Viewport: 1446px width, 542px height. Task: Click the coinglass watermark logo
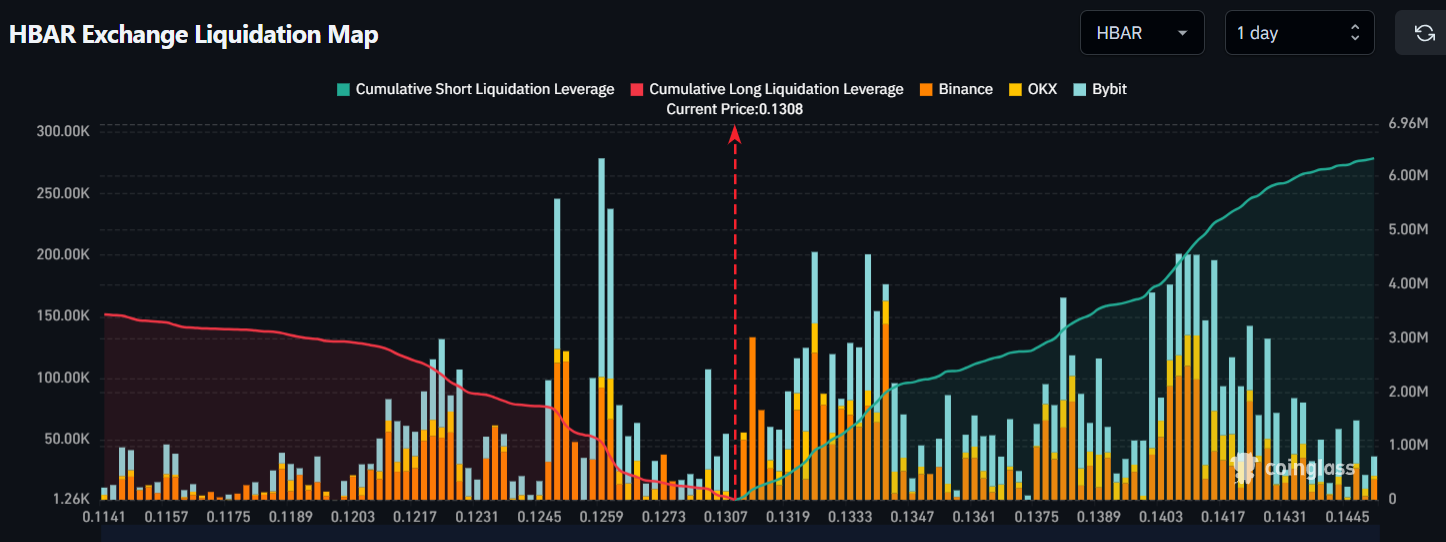pos(1295,467)
